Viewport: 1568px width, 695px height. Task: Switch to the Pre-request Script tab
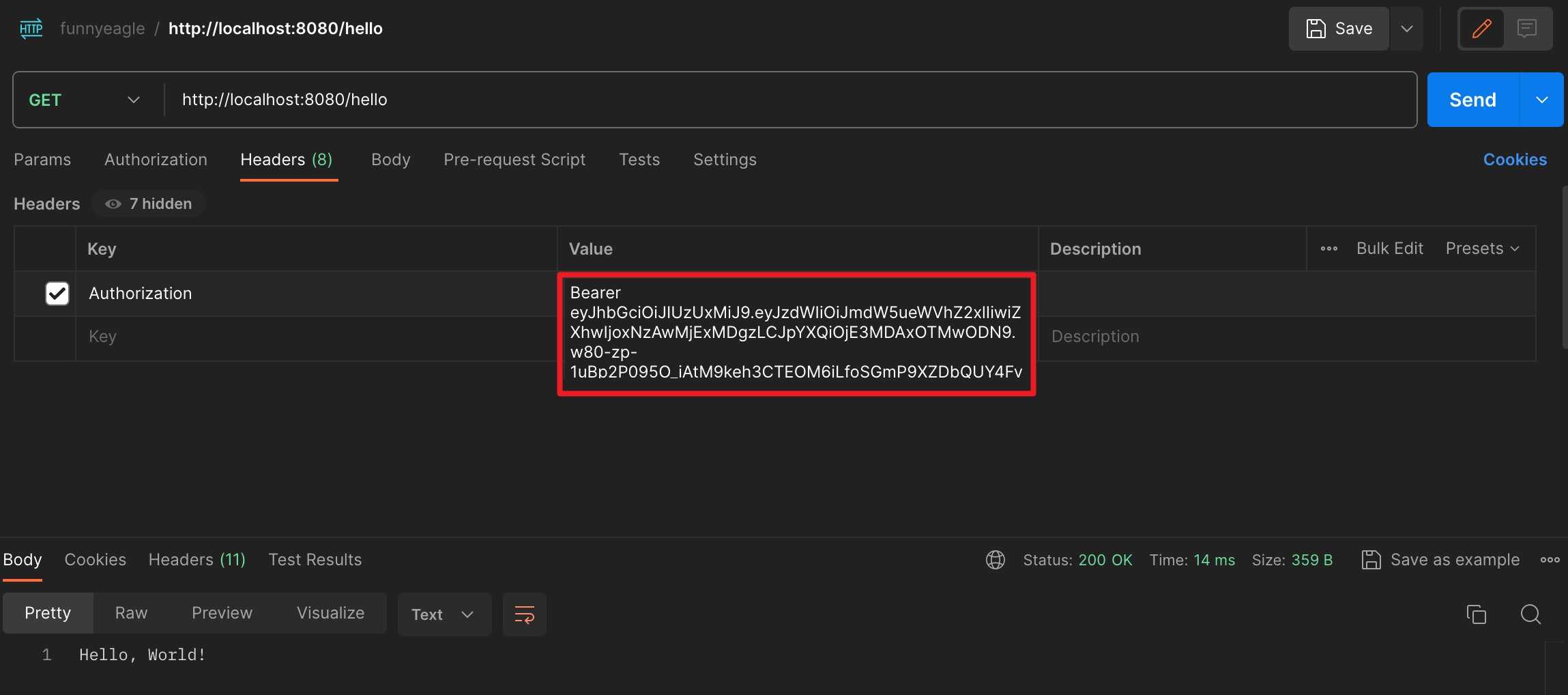[x=514, y=160]
